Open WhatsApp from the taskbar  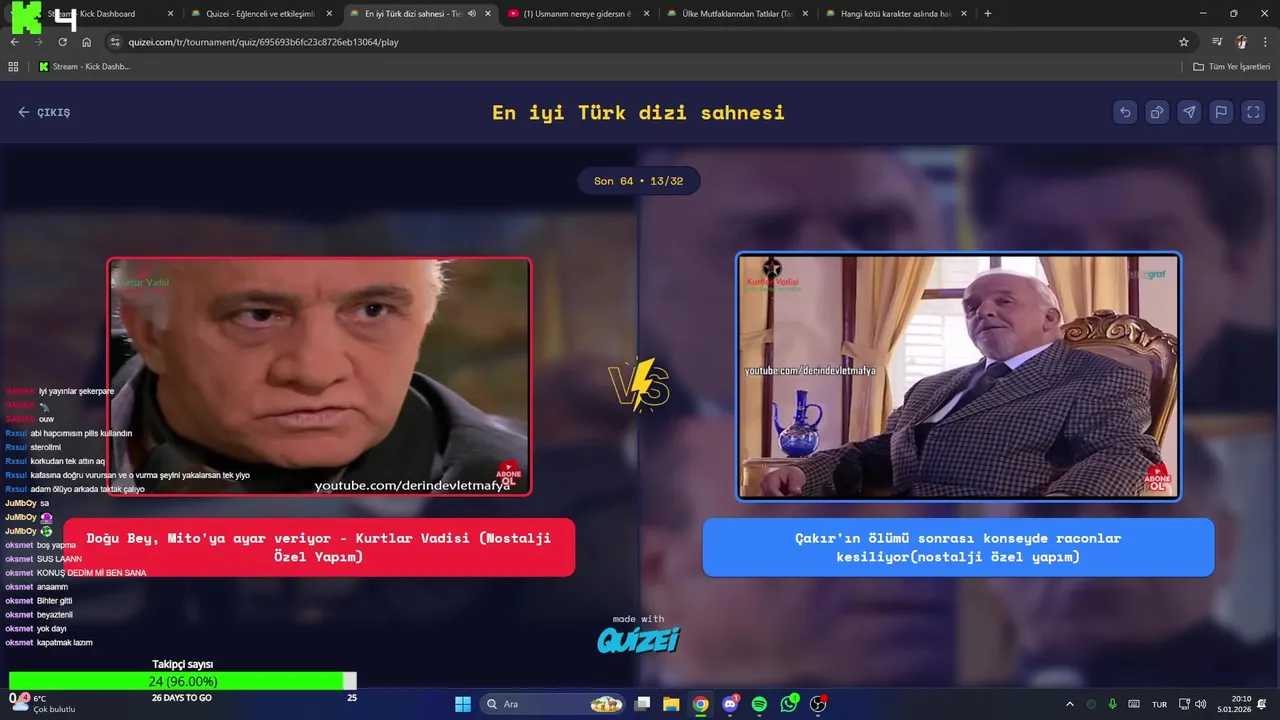(789, 704)
